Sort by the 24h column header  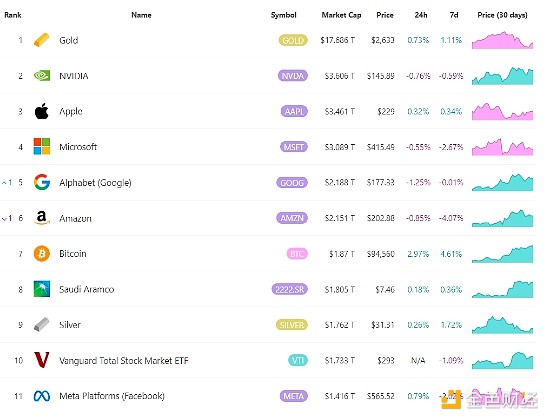421,15
